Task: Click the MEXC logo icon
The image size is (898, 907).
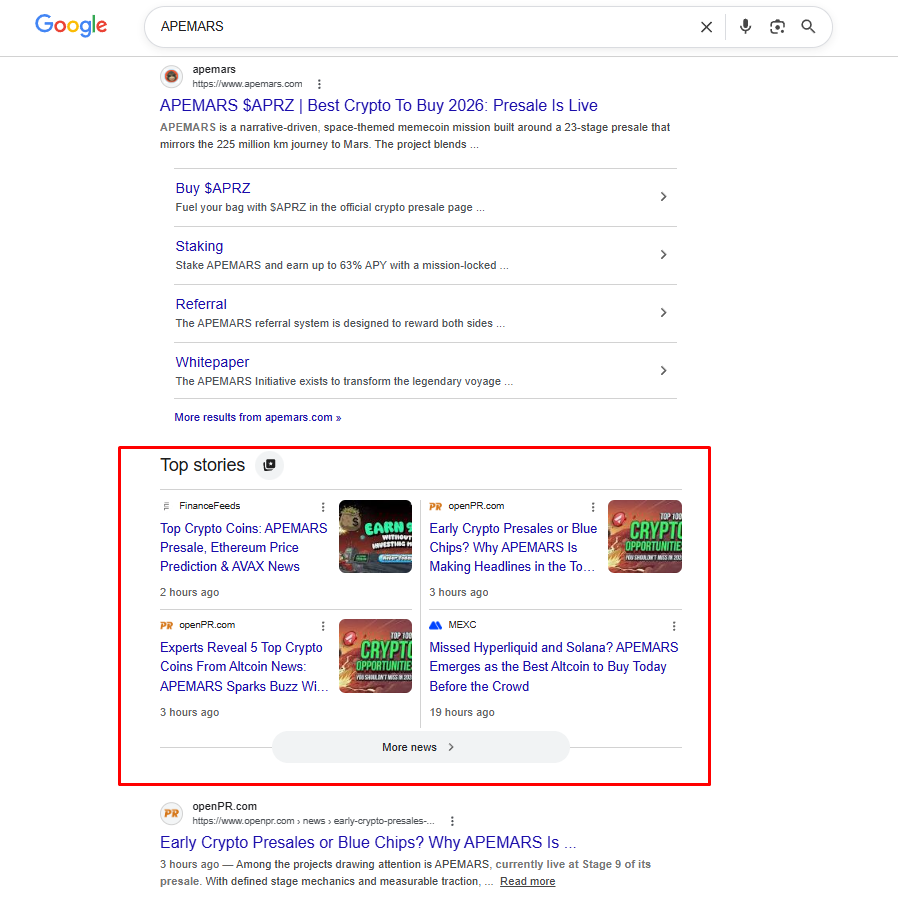Action: pyautogui.click(x=435, y=625)
